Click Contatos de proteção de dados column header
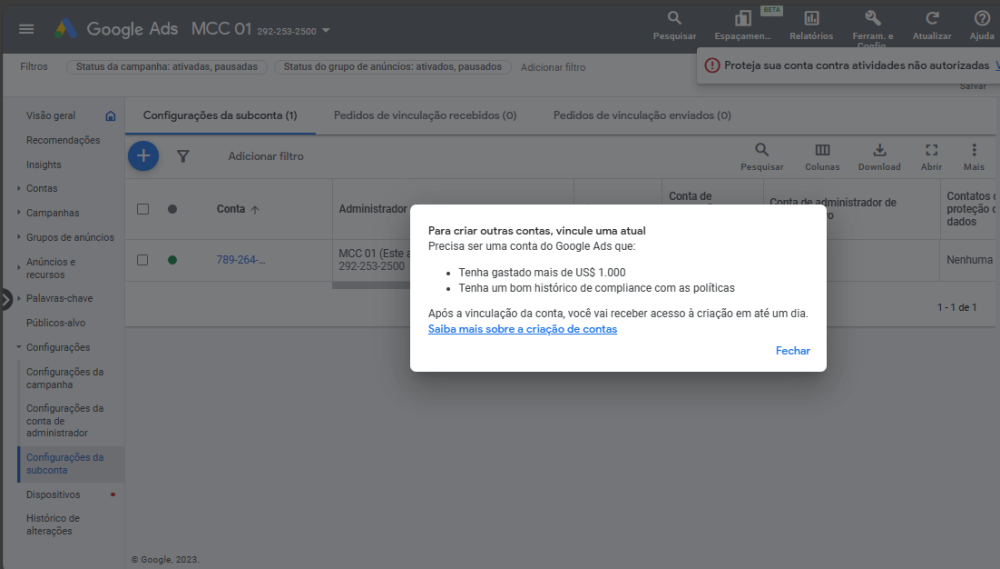1000x569 pixels. coord(970,209)
